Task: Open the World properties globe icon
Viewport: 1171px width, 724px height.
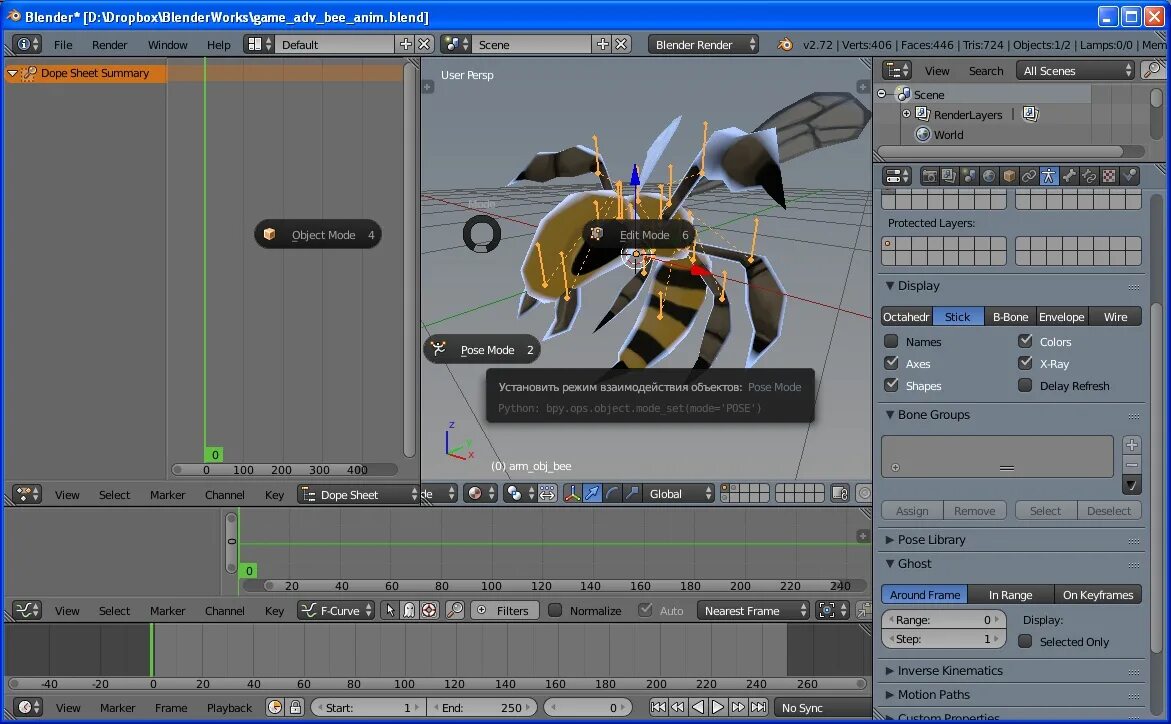Action: pyautogui.click(x=989, y=176)
